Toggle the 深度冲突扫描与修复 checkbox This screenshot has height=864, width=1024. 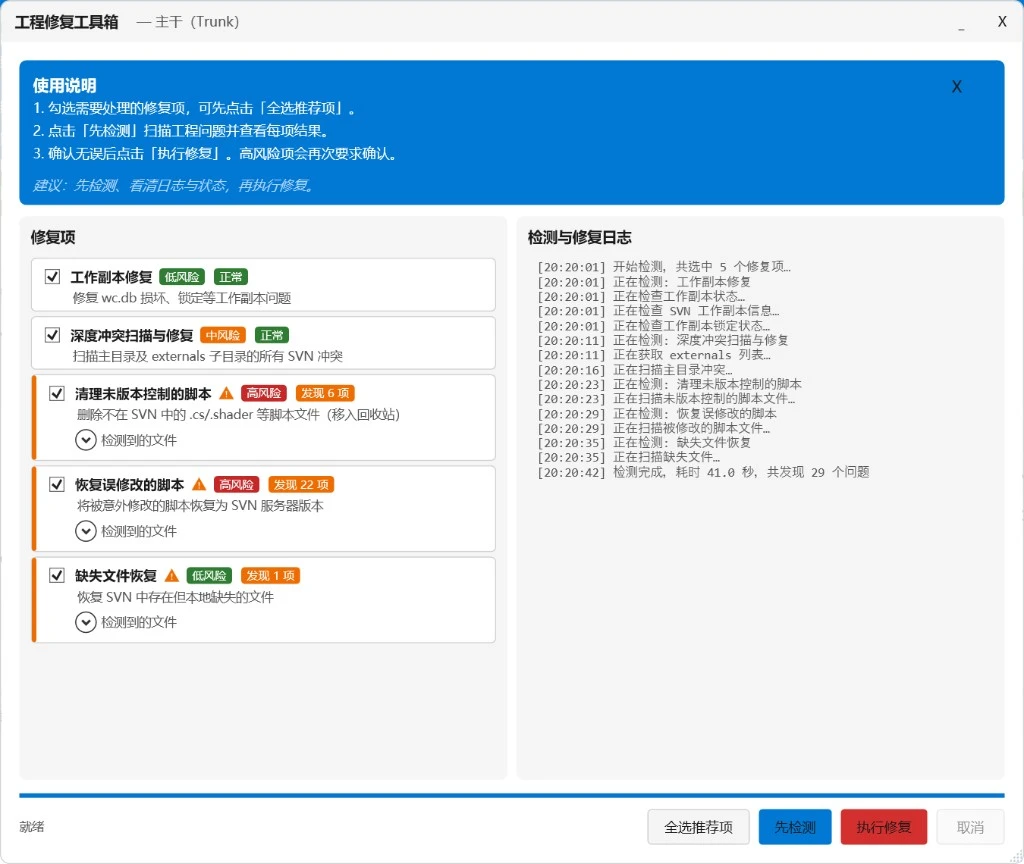53,335
